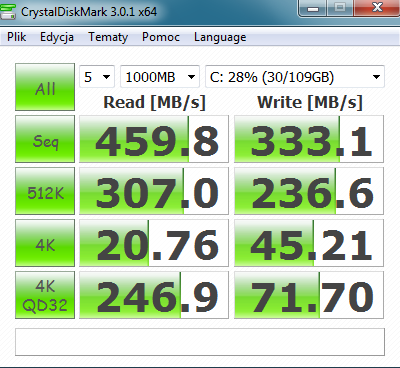Image resolution: width=400 pixels, height=368 pixels.
Task: Open the Tematy menu
Action: pos(108,37)
